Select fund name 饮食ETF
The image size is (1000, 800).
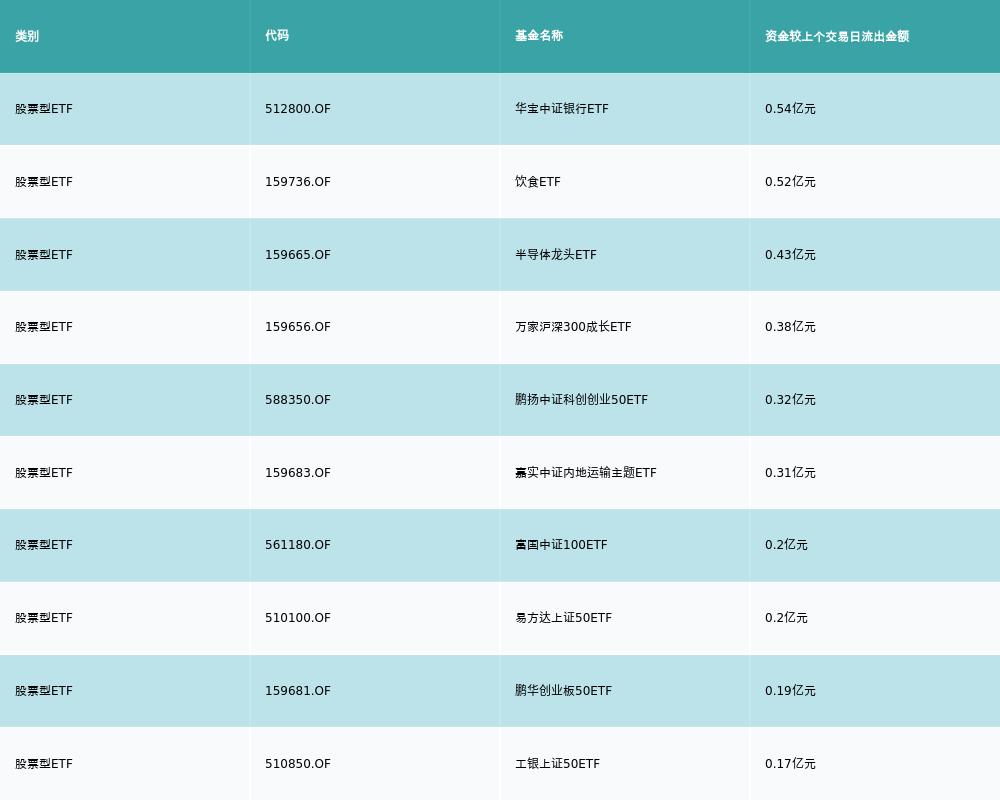pos(538,181)
